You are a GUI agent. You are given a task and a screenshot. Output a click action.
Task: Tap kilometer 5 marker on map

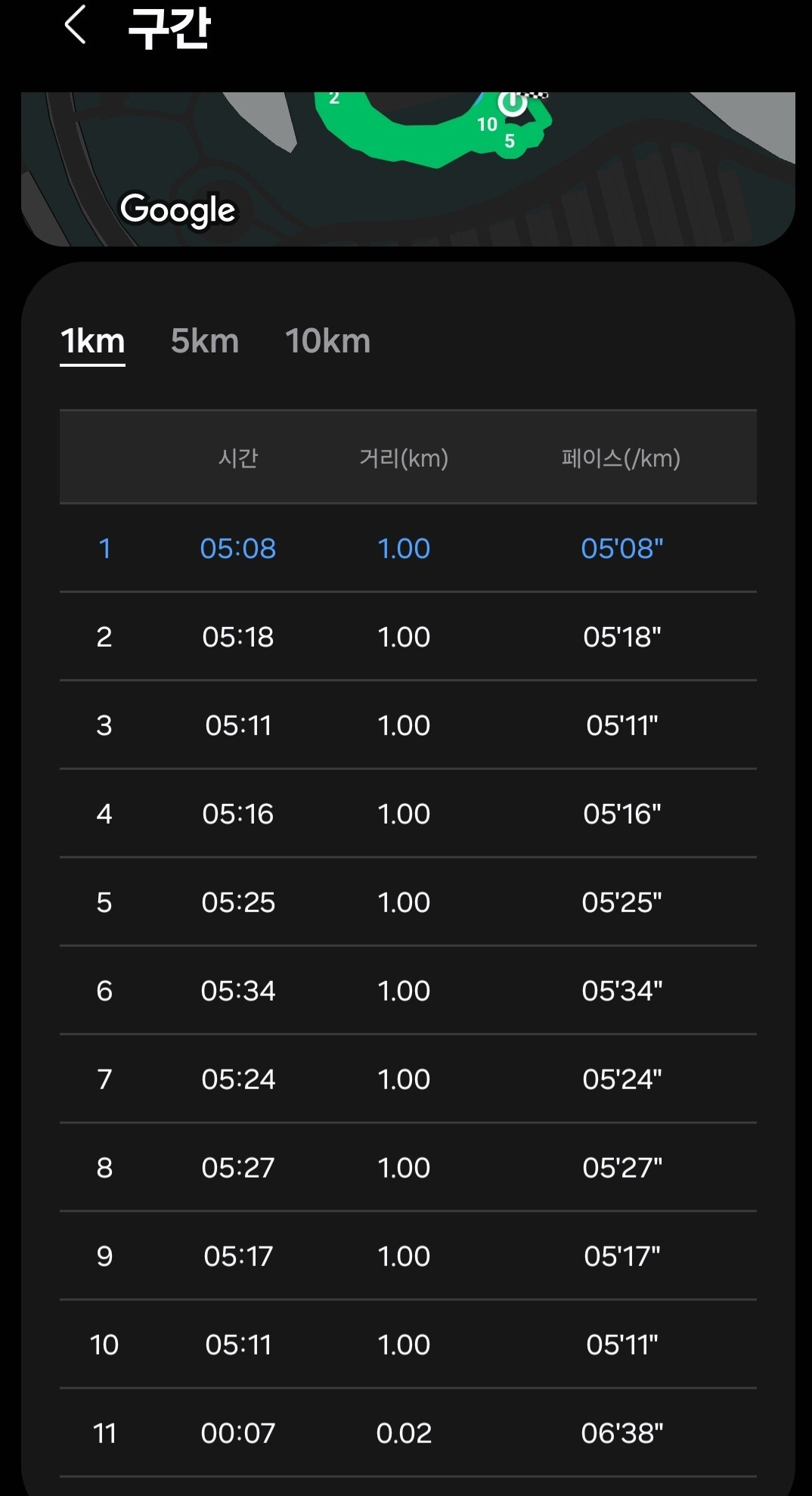click(510, 141)
